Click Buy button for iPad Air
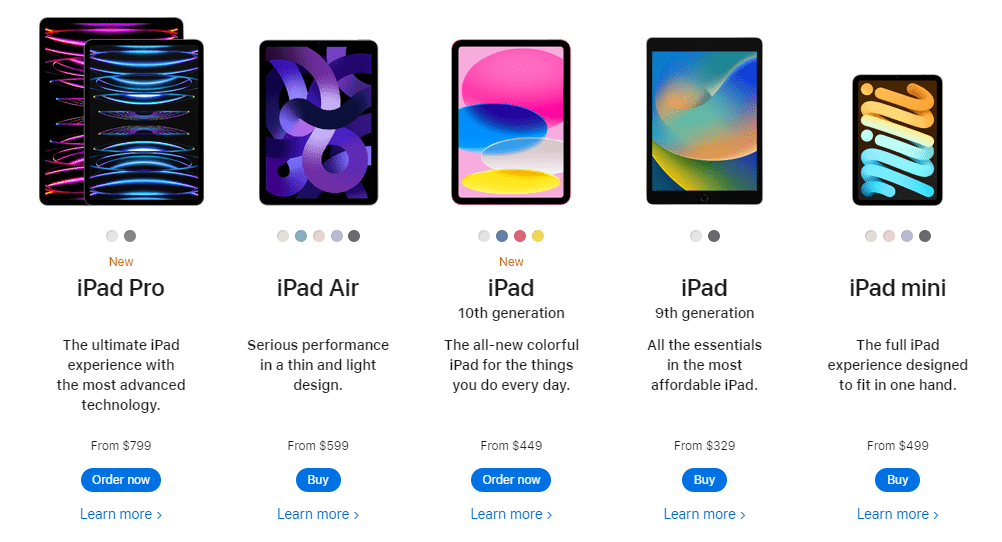1002x542 pixels. 318,479
